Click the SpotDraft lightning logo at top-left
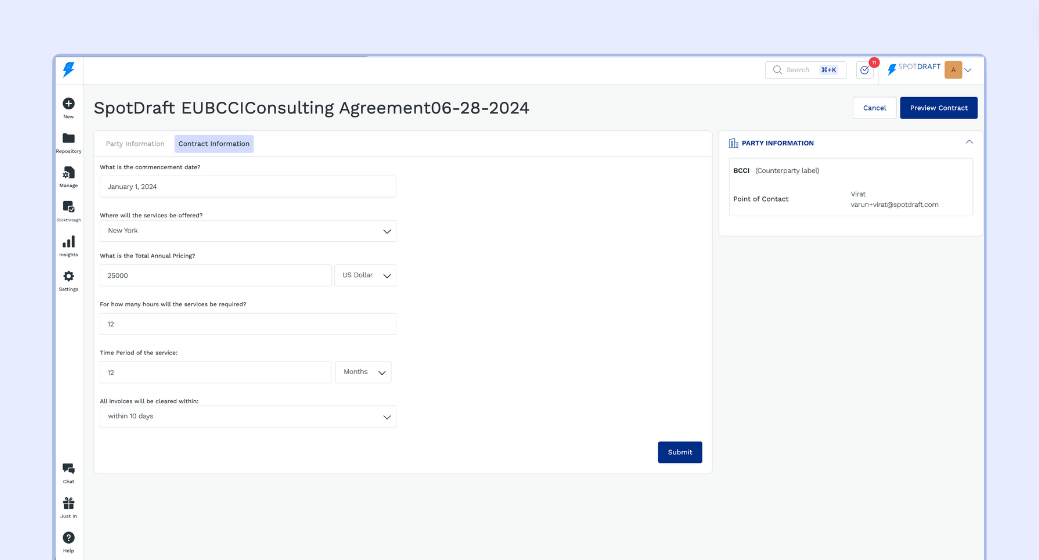The width and height of the screenshot is (1039, 560). (68, 69)
